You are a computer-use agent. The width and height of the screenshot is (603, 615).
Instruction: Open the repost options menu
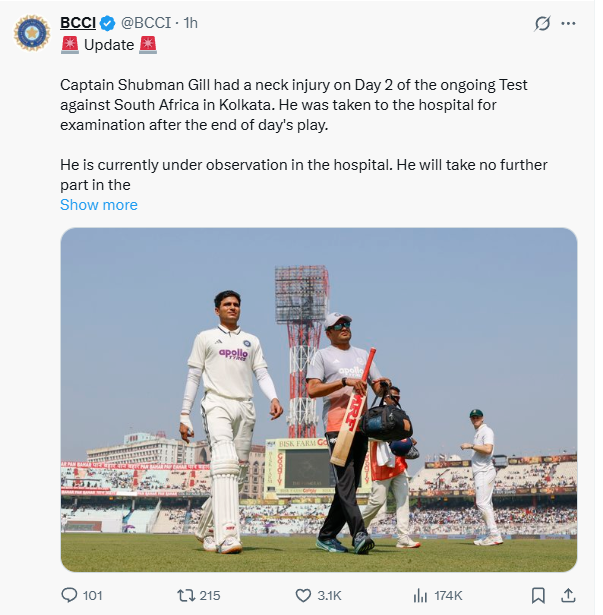[185, 595]
